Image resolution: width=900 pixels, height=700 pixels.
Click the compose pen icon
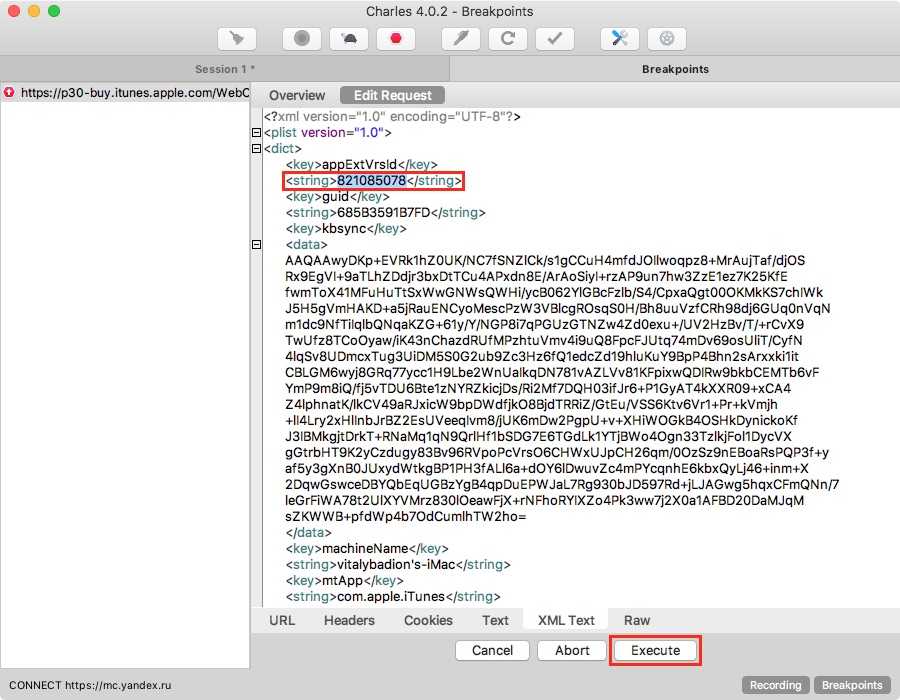coord(461,39)
